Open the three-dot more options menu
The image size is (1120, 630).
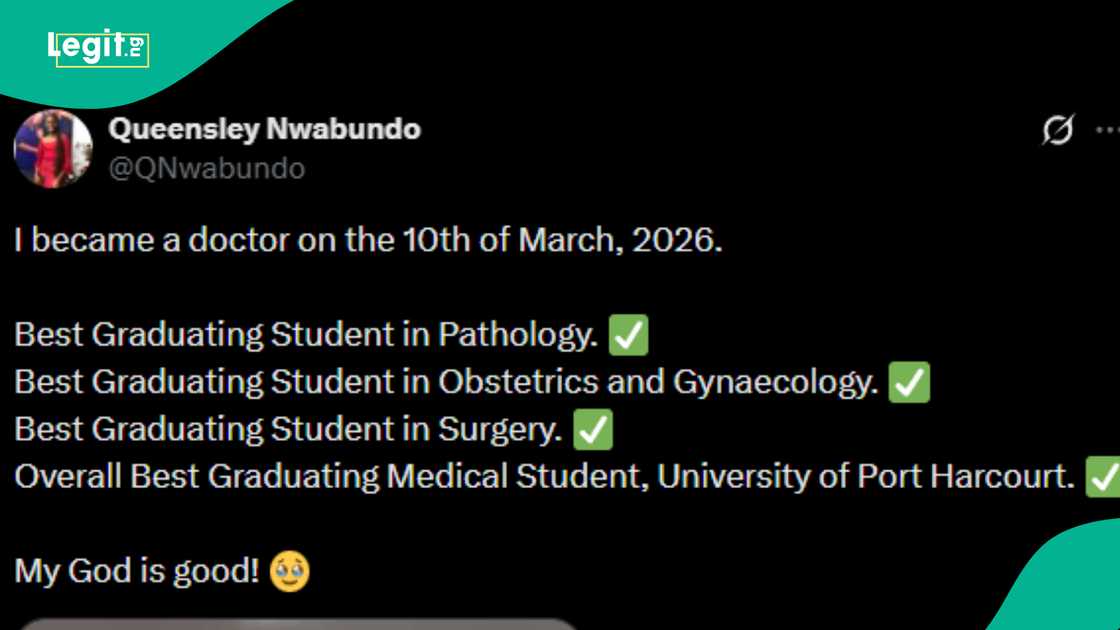point(1107,130)
